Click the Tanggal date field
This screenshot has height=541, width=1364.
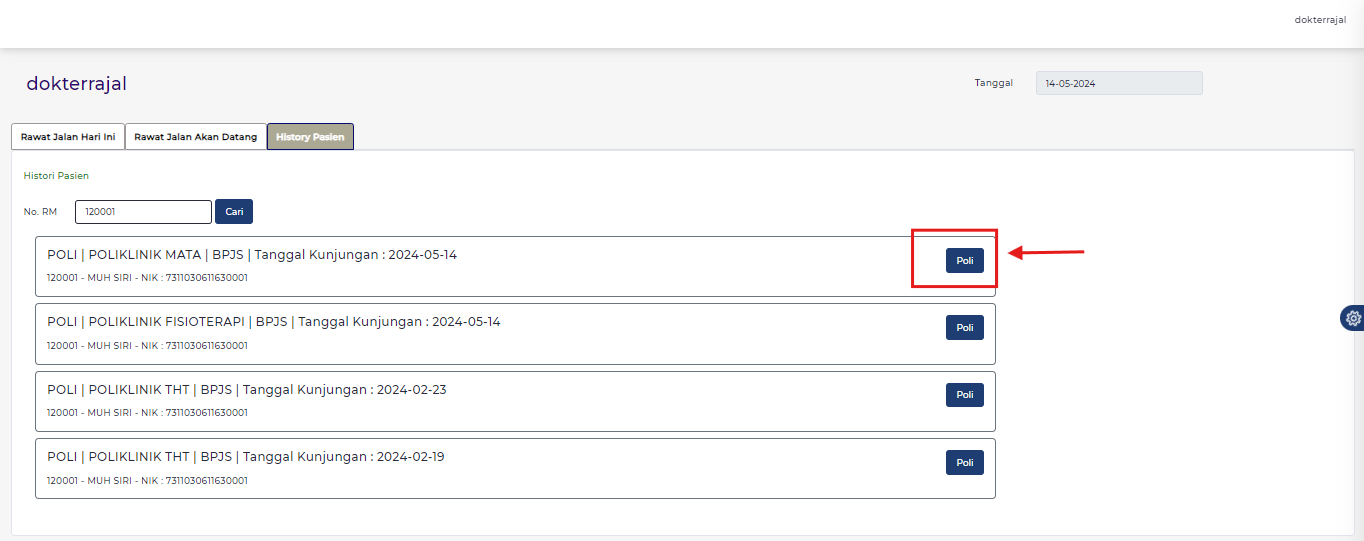1119,83
